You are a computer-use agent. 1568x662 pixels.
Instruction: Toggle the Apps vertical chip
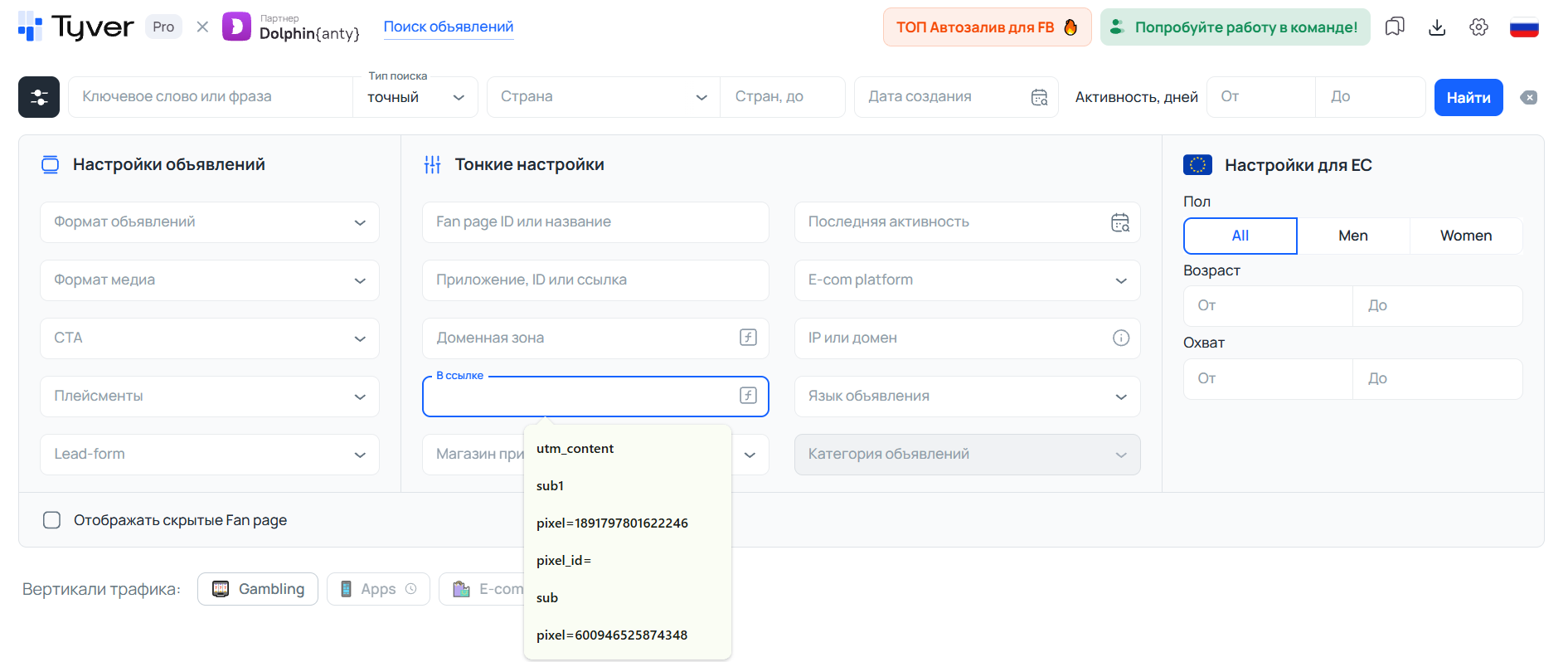click(x=378, y=589)
